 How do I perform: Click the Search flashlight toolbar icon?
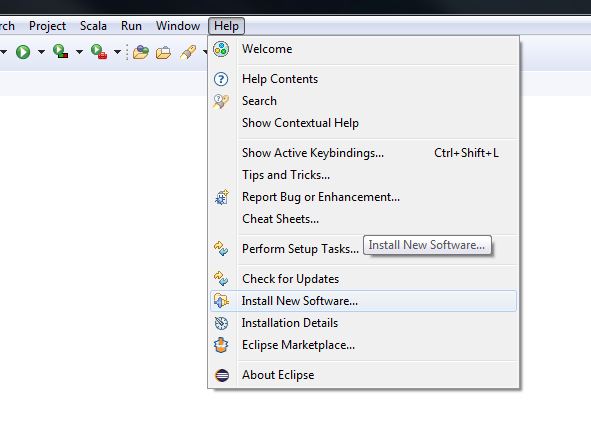click(188, 52)
